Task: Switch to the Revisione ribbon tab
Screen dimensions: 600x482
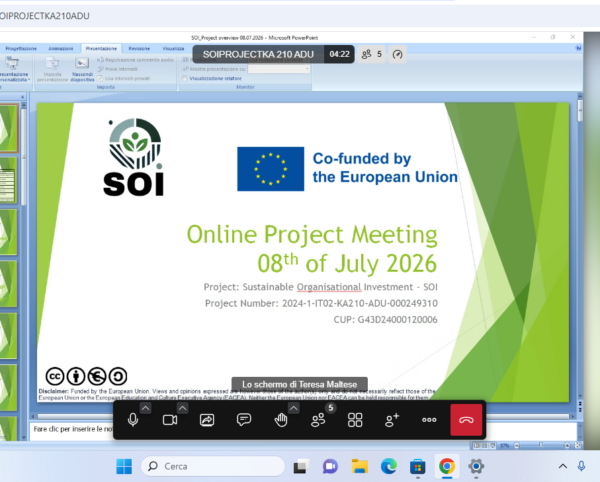Action: point(139,49)
